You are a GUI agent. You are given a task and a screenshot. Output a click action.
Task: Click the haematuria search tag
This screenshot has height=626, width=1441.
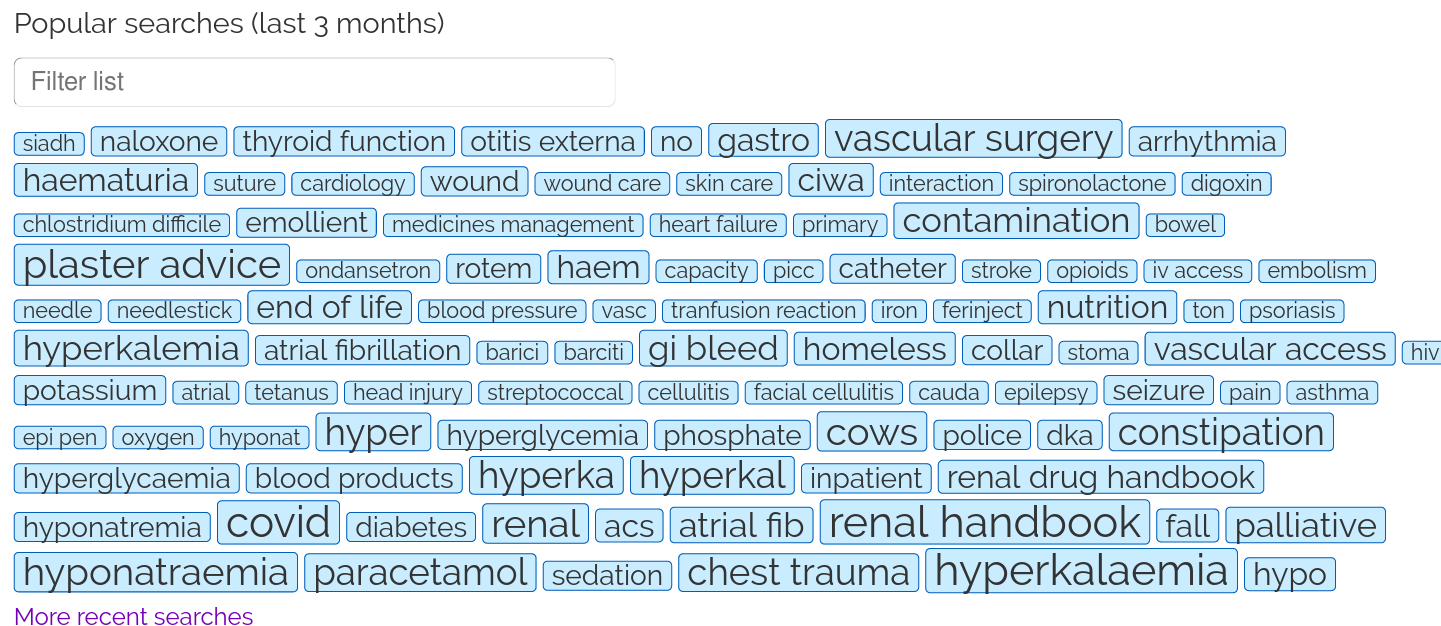tap(106, 181)
